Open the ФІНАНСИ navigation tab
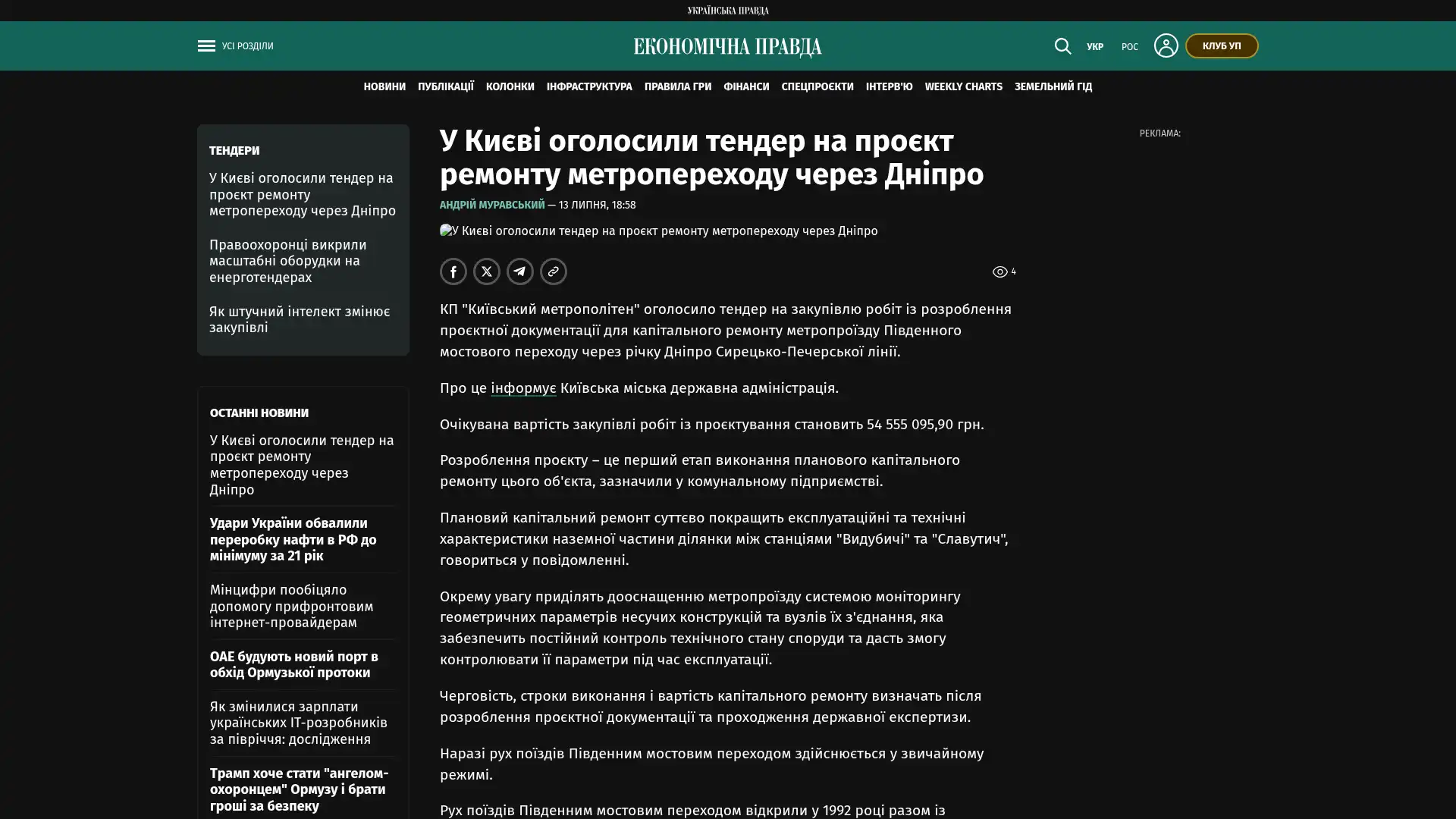Image resolution: width=1456 pixels, height=819 pixels. (x=746, y=87)
